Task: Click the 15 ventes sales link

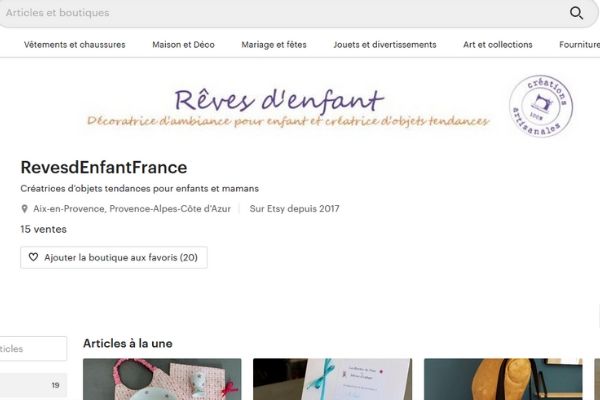Action: tap(44, 229)
